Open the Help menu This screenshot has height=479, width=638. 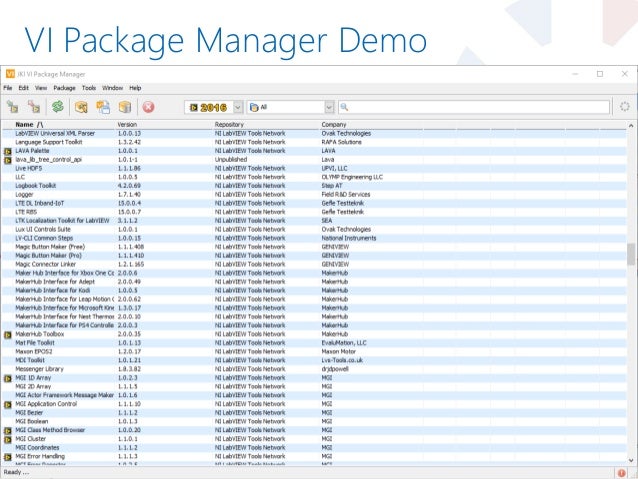tap(135, 88)
